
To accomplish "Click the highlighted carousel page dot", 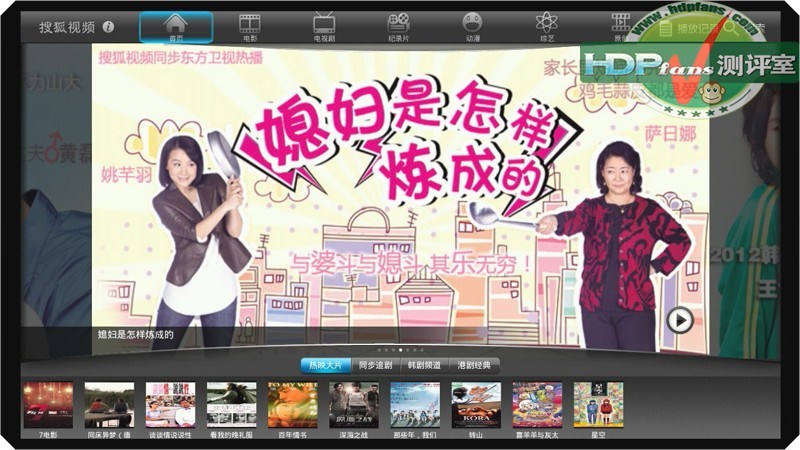I will coord(401,350).
